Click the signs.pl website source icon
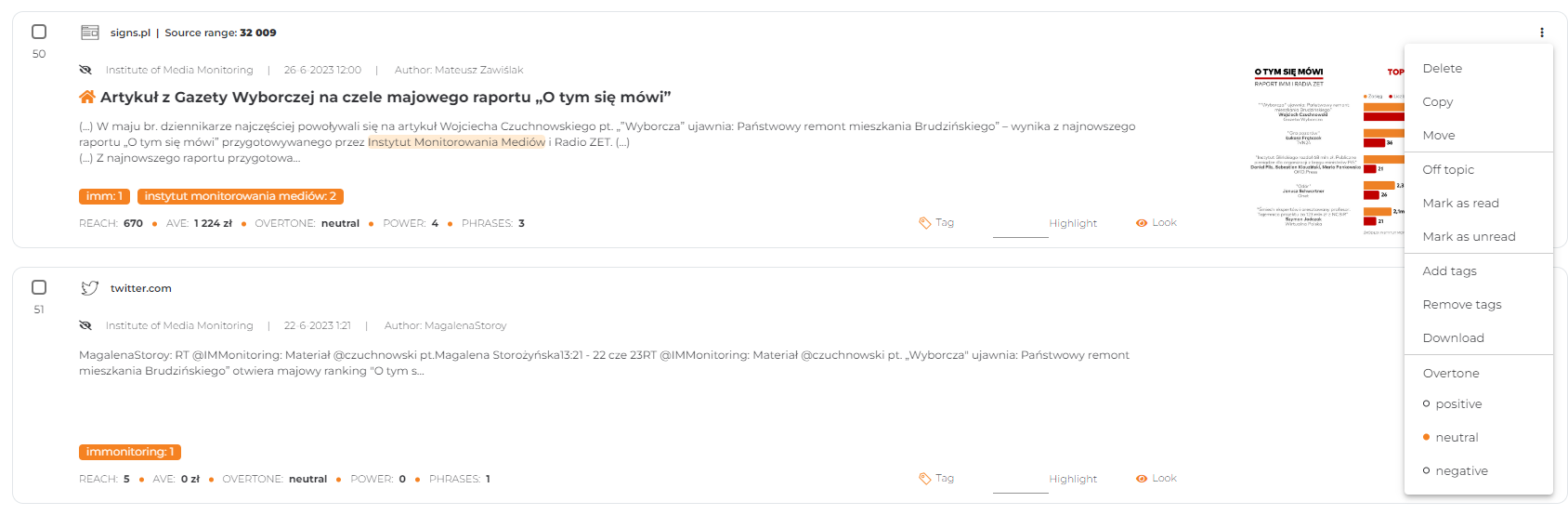Image resolution: width=1568 pixels, height=515 pixels. tap(90, 33)
